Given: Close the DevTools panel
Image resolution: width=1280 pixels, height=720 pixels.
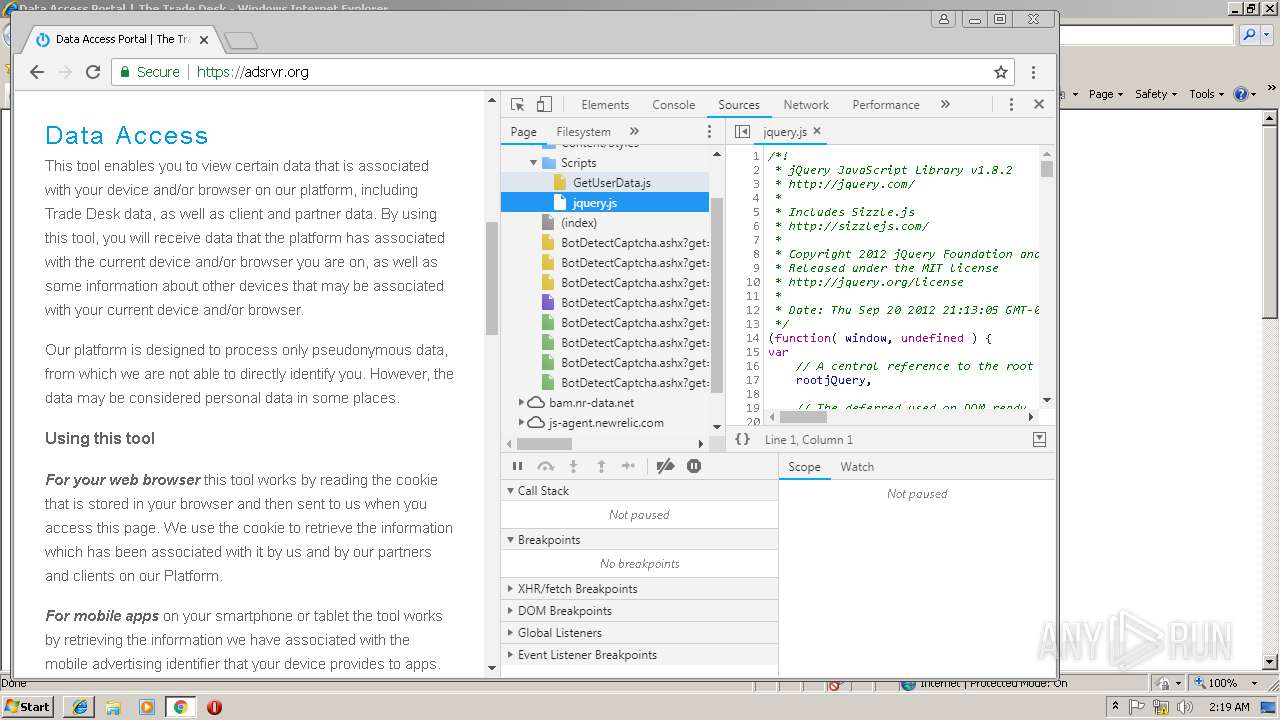Looking at the screenshot, I should (1039, 104).
